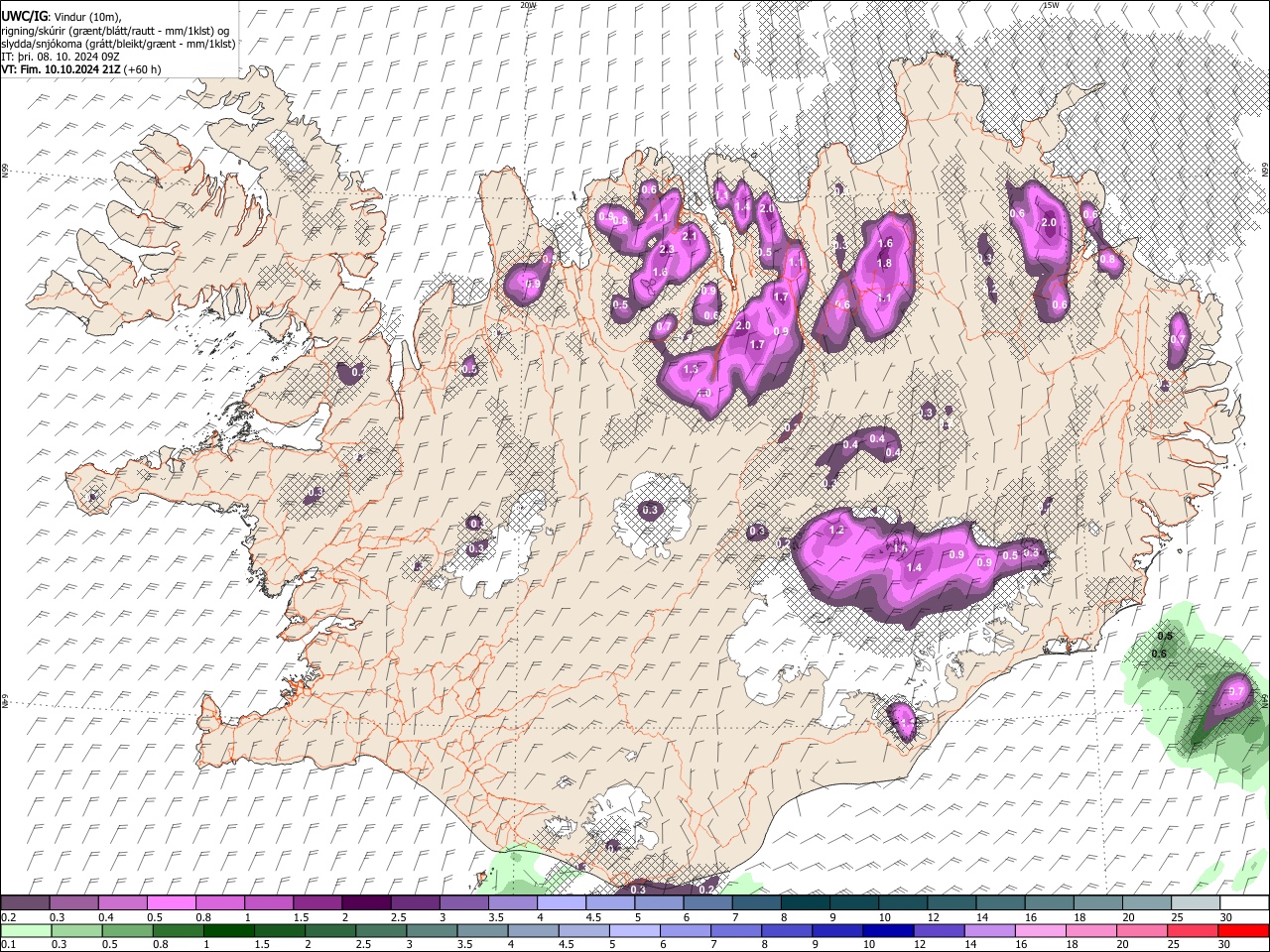Click the light lavender swatch above top-row 4
The width and height of the screenshot is (1270, 952).
(x=561, y=903)
